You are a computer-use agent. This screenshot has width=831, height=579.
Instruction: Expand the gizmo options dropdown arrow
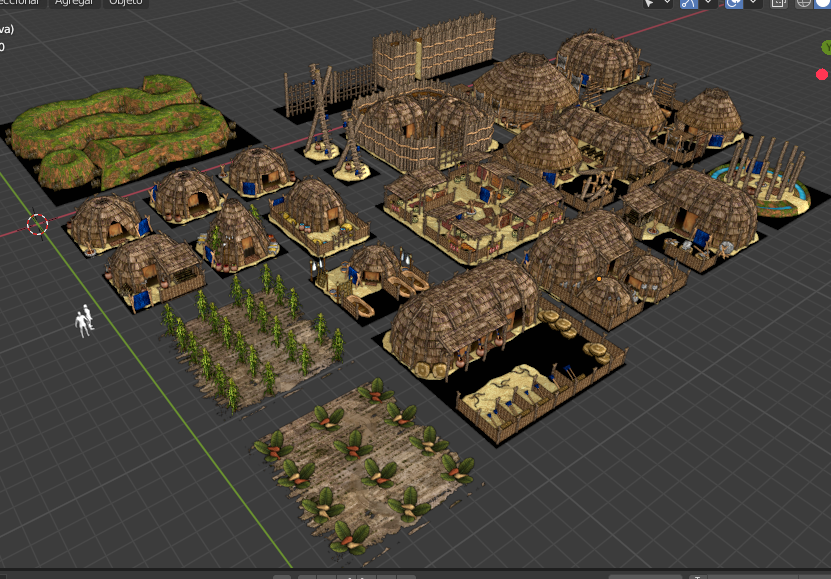[709, 3]
